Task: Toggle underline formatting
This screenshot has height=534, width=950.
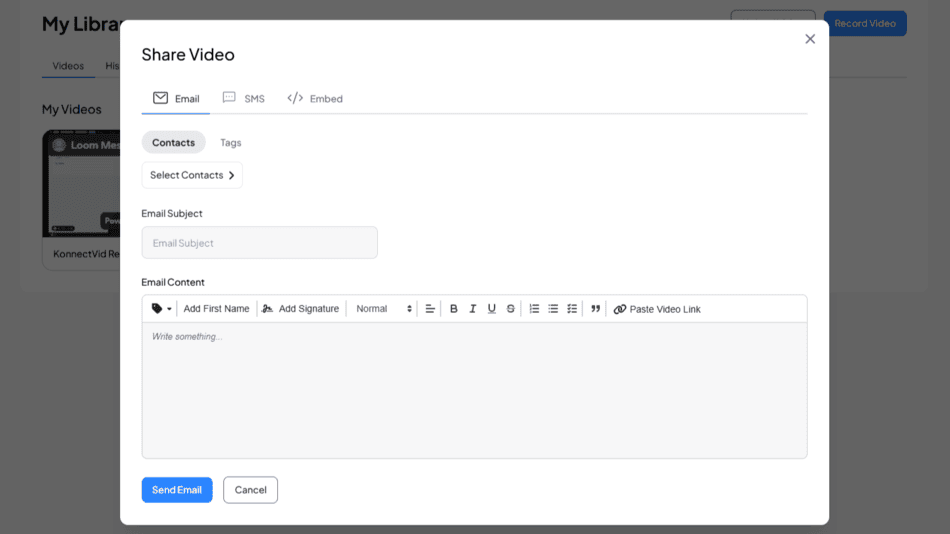Action: (x=491, y=309)
